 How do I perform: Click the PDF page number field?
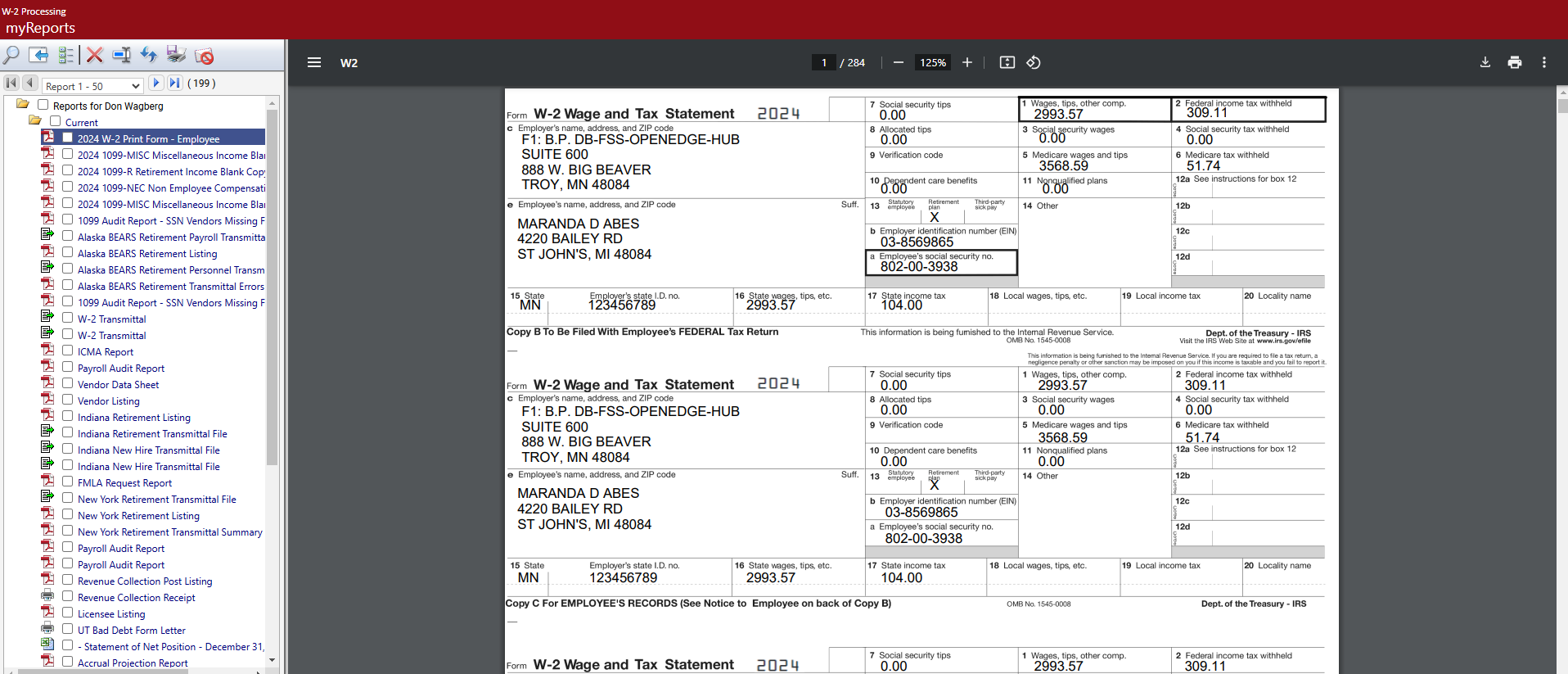point(824,62)
